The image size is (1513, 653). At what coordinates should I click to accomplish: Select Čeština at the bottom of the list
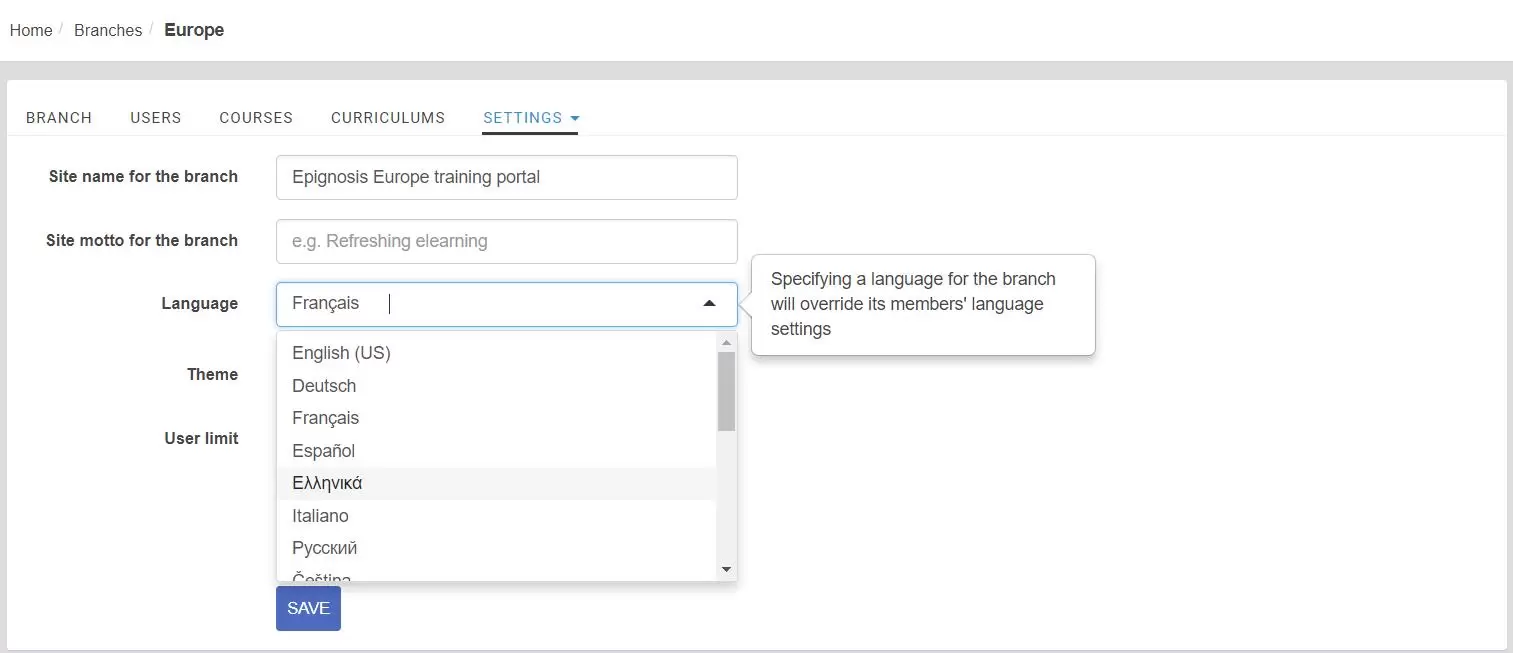coord(321,577)
